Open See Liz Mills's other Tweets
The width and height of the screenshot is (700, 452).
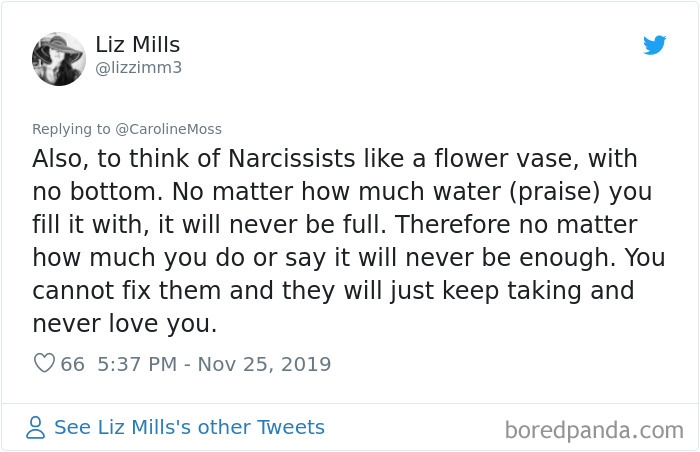coord(189,428)
